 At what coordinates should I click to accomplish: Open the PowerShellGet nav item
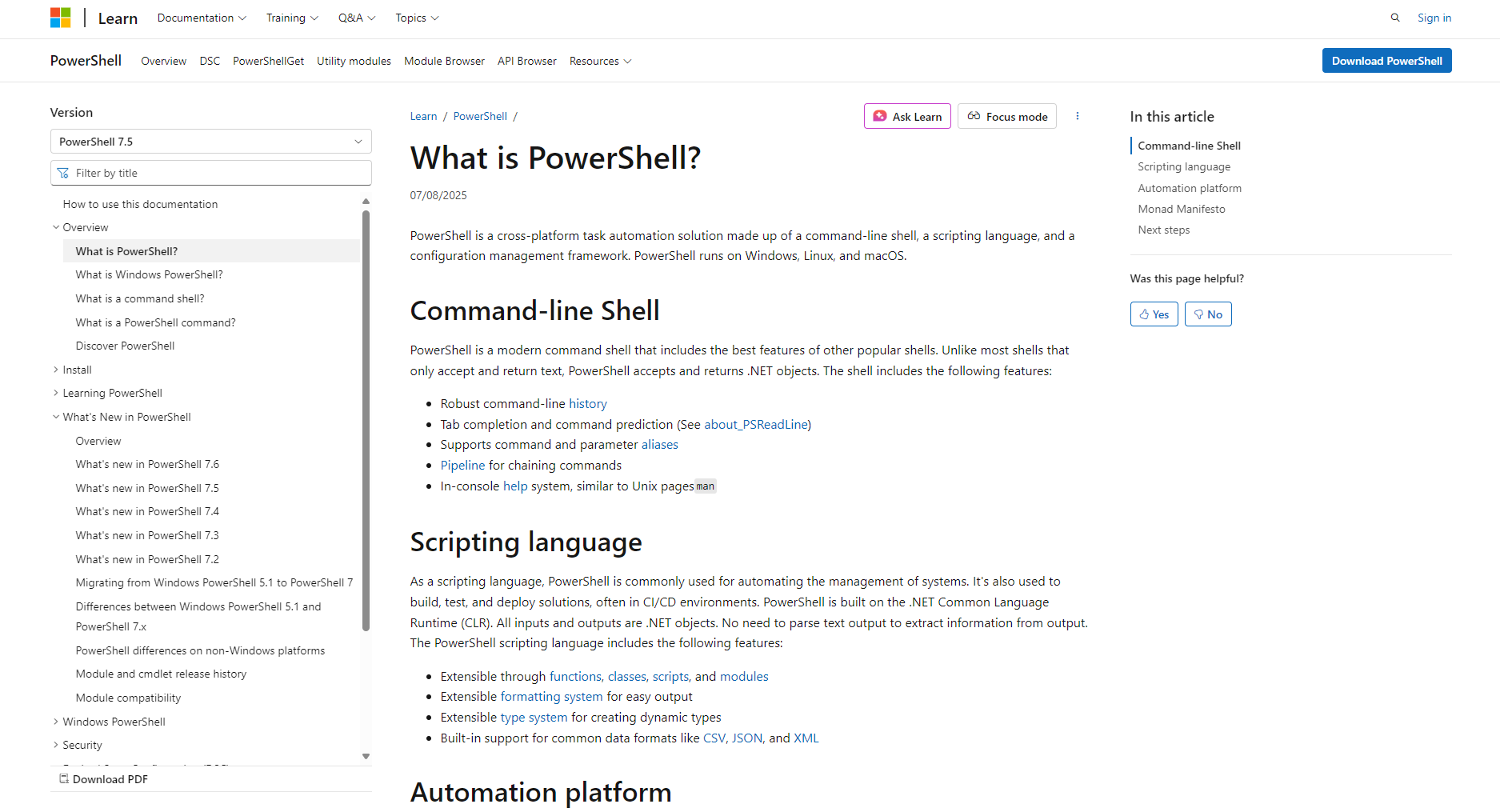click(x=268, y=61)
